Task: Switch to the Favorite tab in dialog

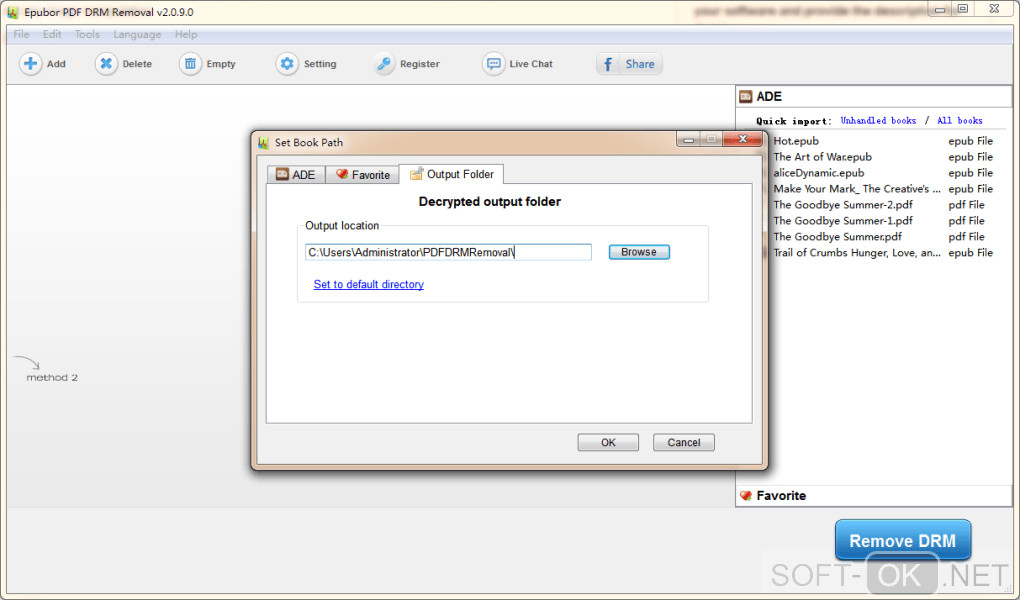Action: [362, 174]
